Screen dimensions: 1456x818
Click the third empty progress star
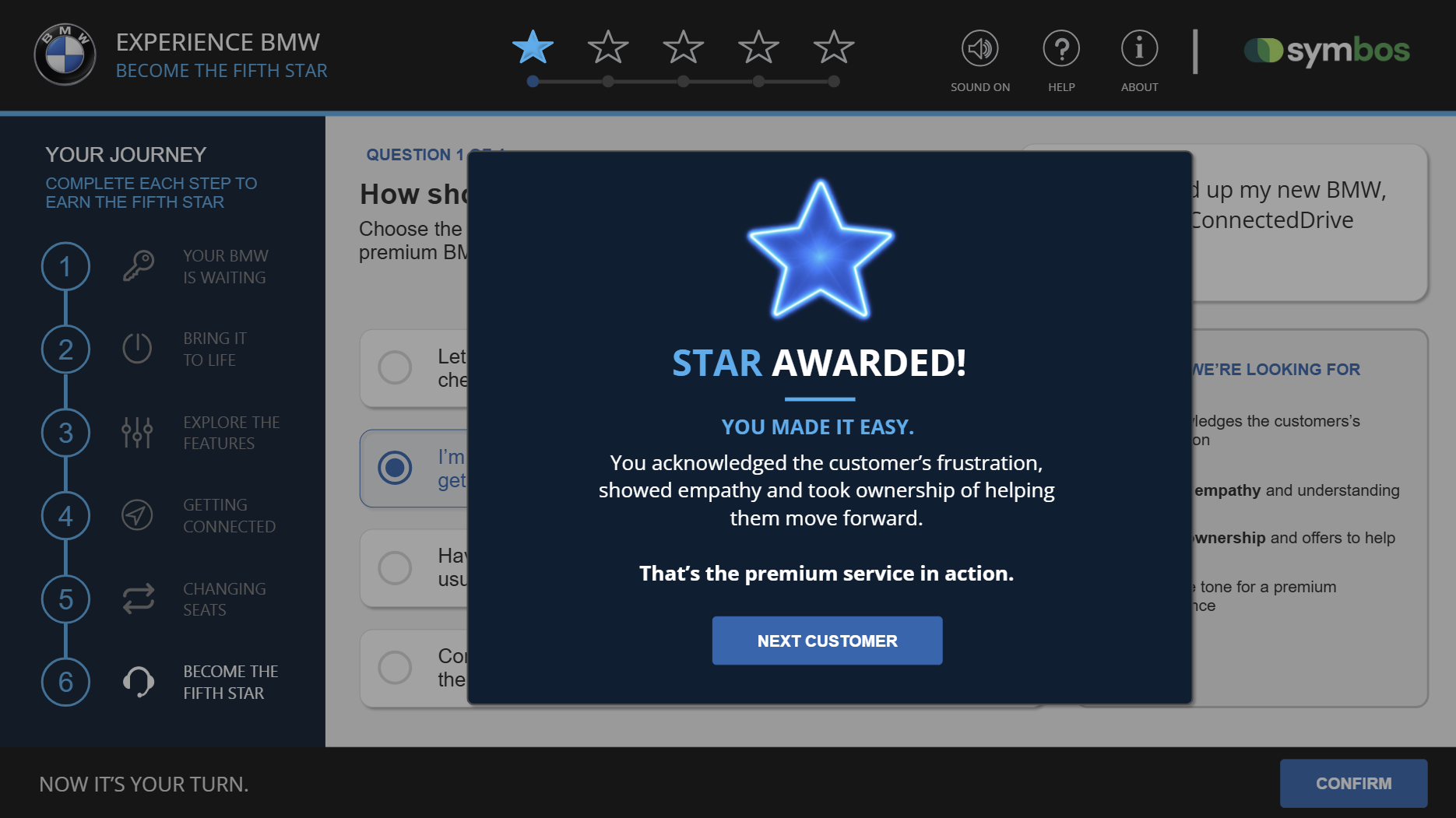point(683,47)
